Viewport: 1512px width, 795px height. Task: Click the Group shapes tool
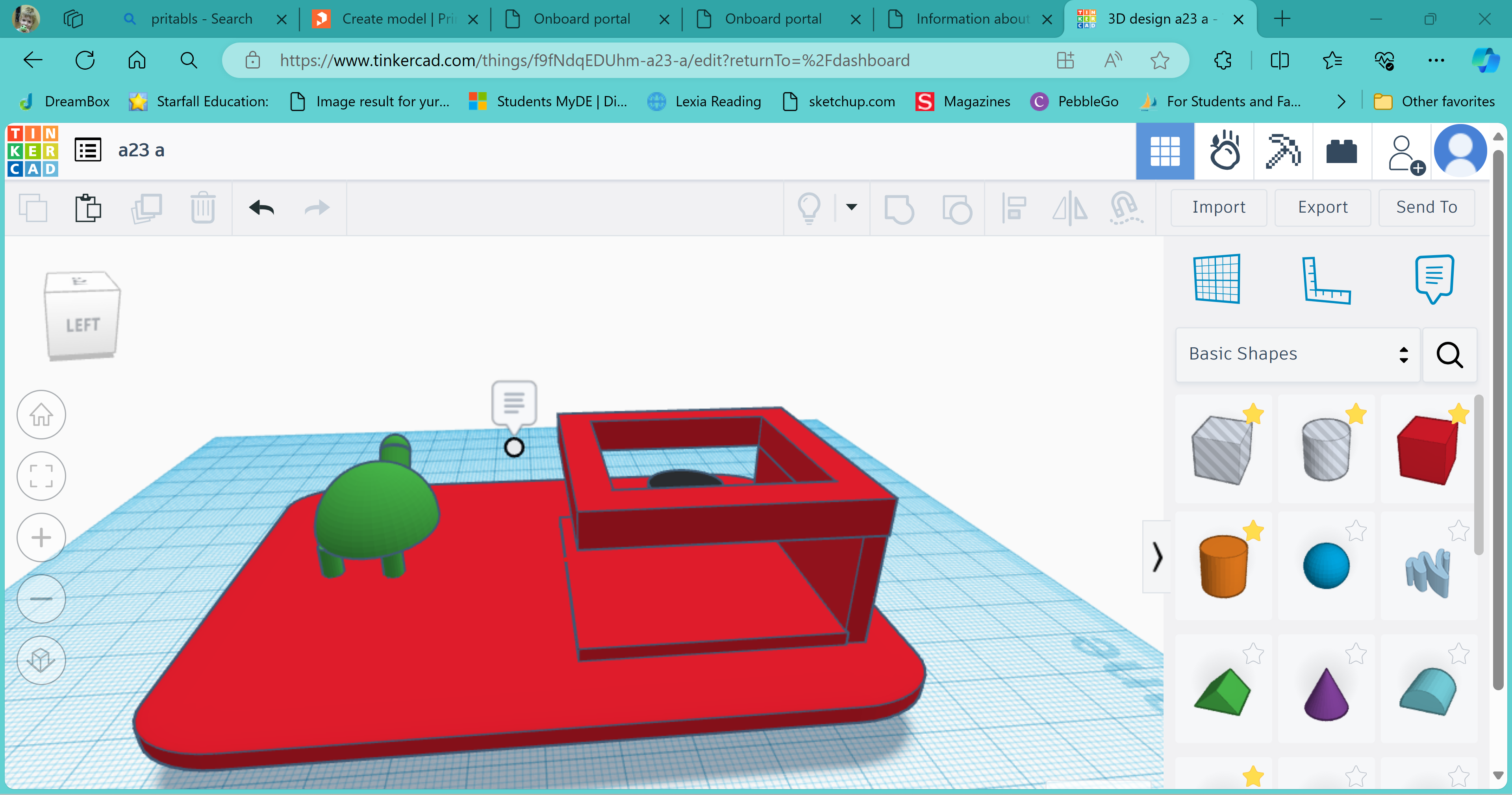[x=899, y=209]
